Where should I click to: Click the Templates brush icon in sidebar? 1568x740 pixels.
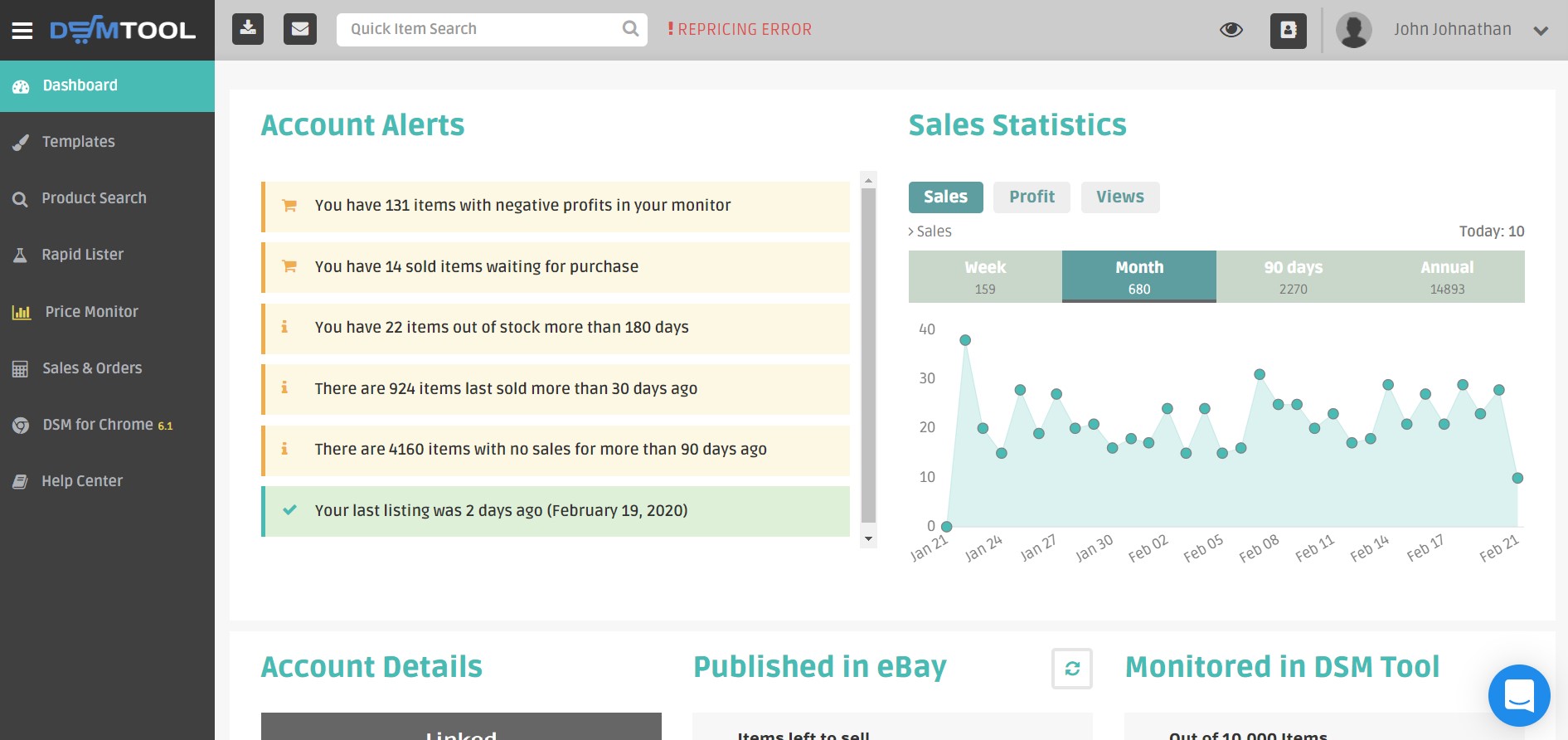(21, 143)
